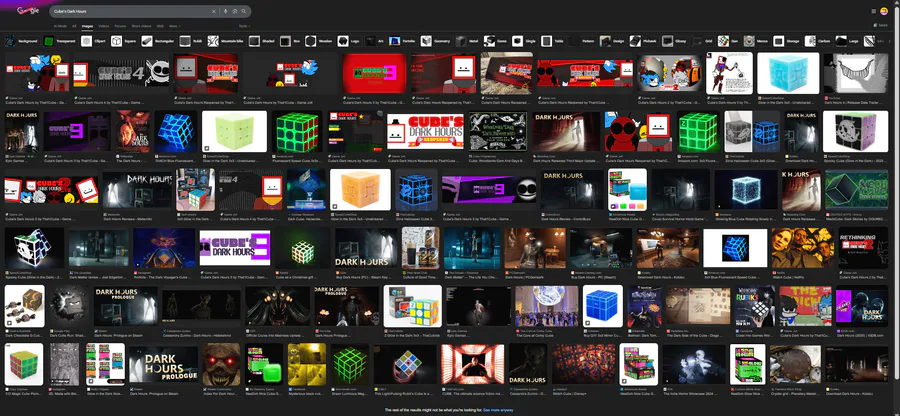Open the Google logo homepage link

point(28,11)
